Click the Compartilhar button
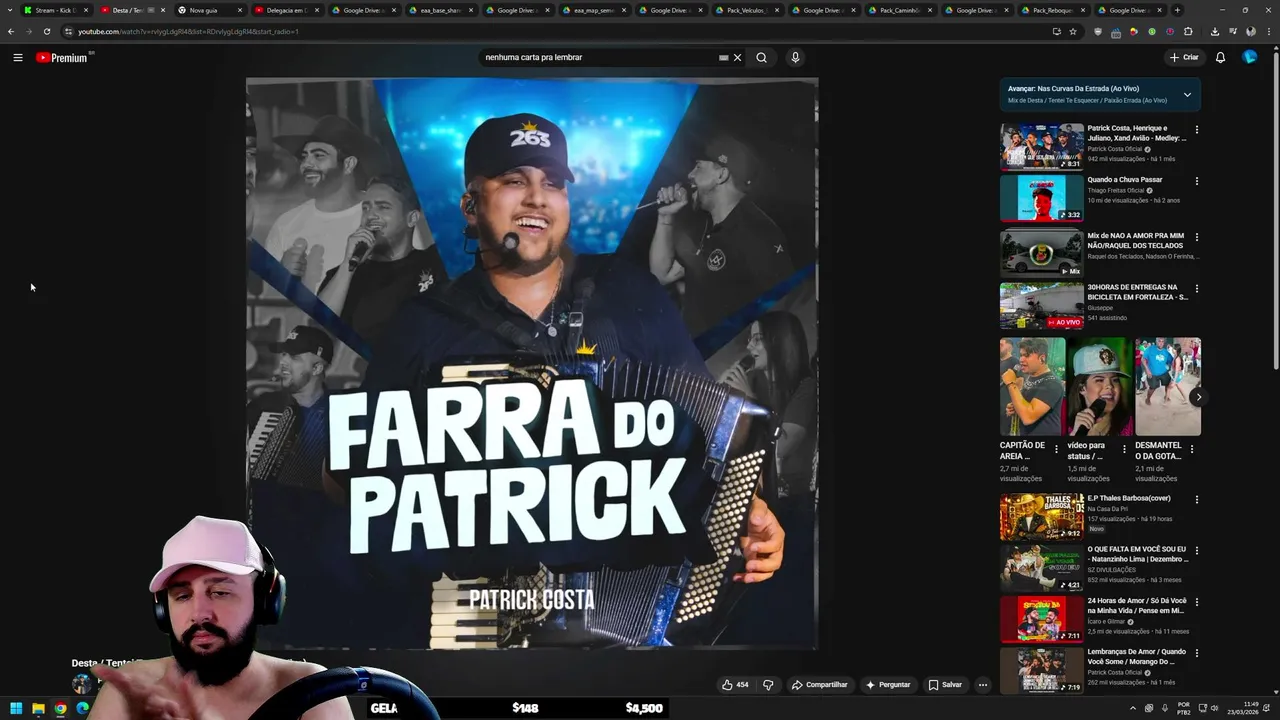 pyautogui.click(x=820, y=685)
